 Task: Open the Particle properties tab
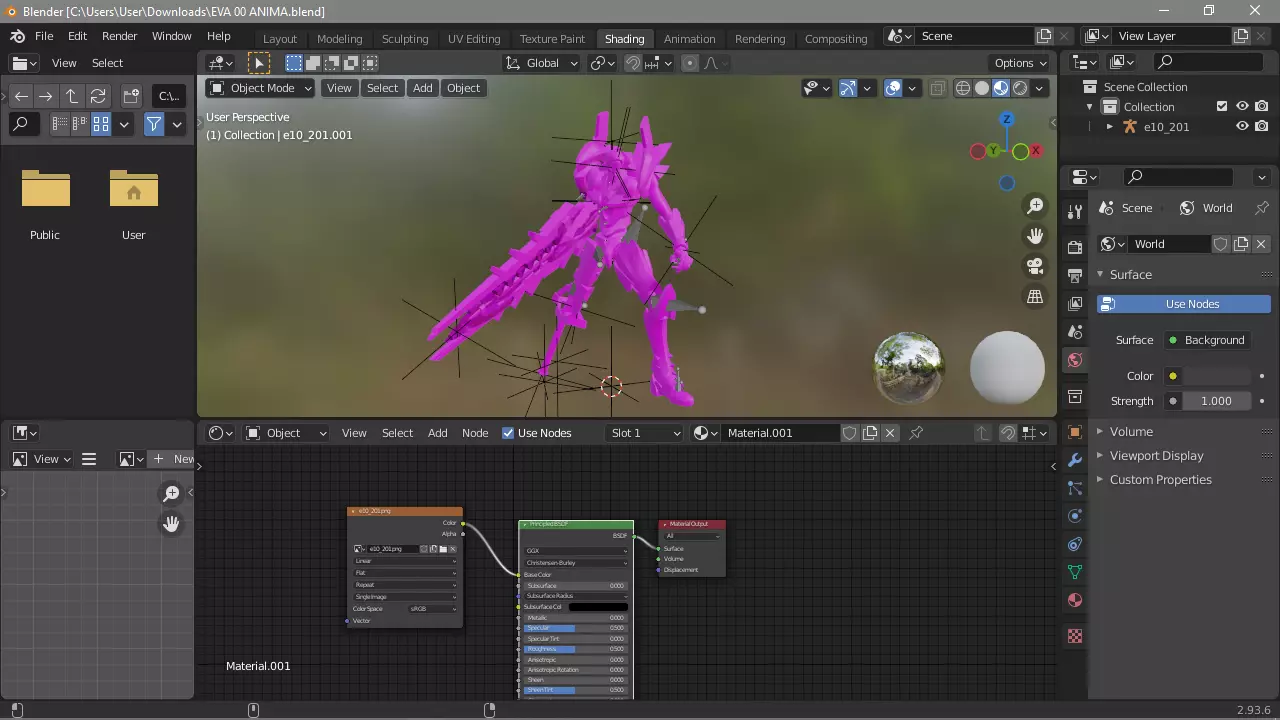pyautogui.click(x=1075, y=488)
